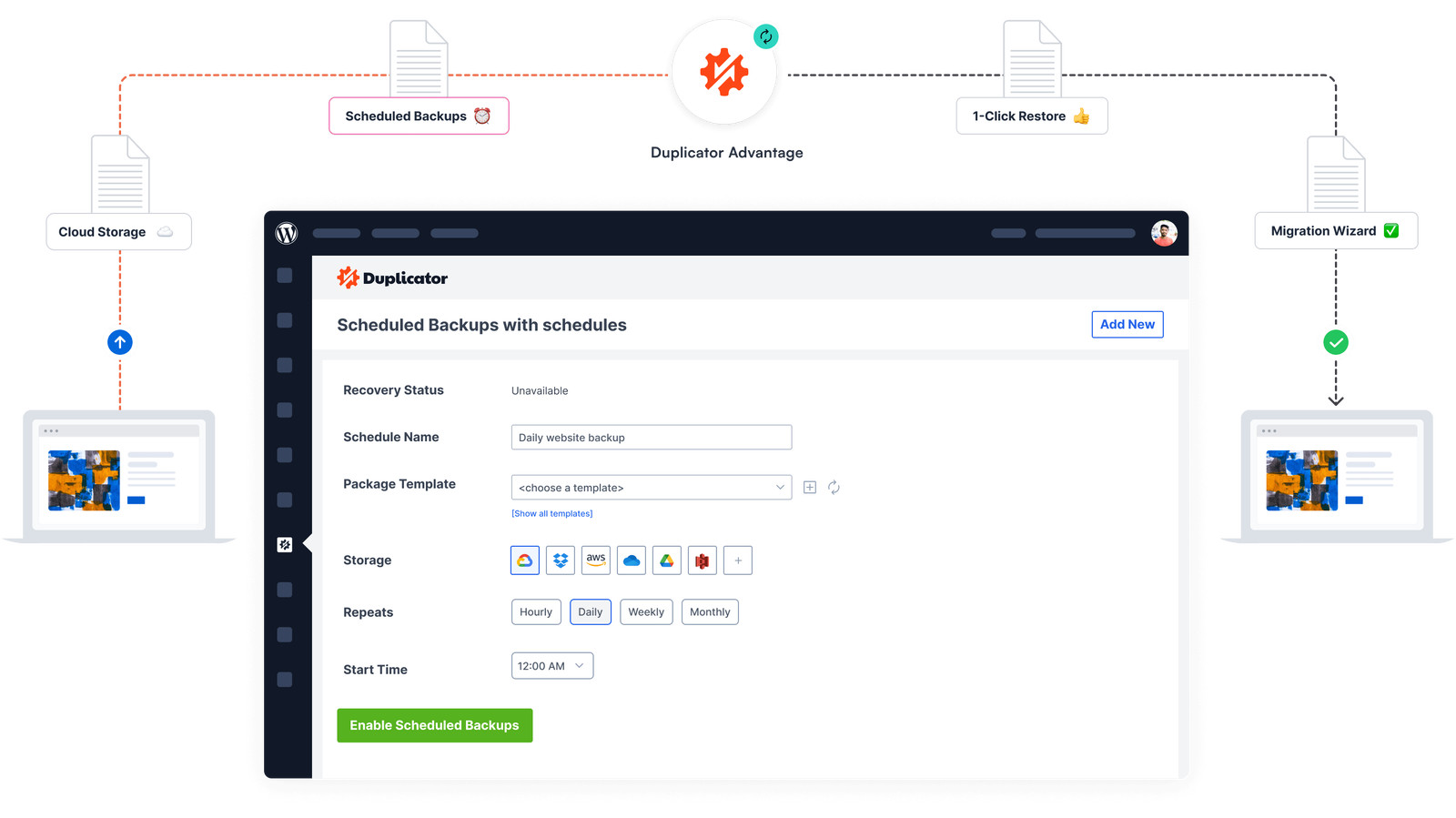The width and height of the screenshot is (1456, 818).
Task: Select Dropbox storage icon
Action: [x=561, y=560]
